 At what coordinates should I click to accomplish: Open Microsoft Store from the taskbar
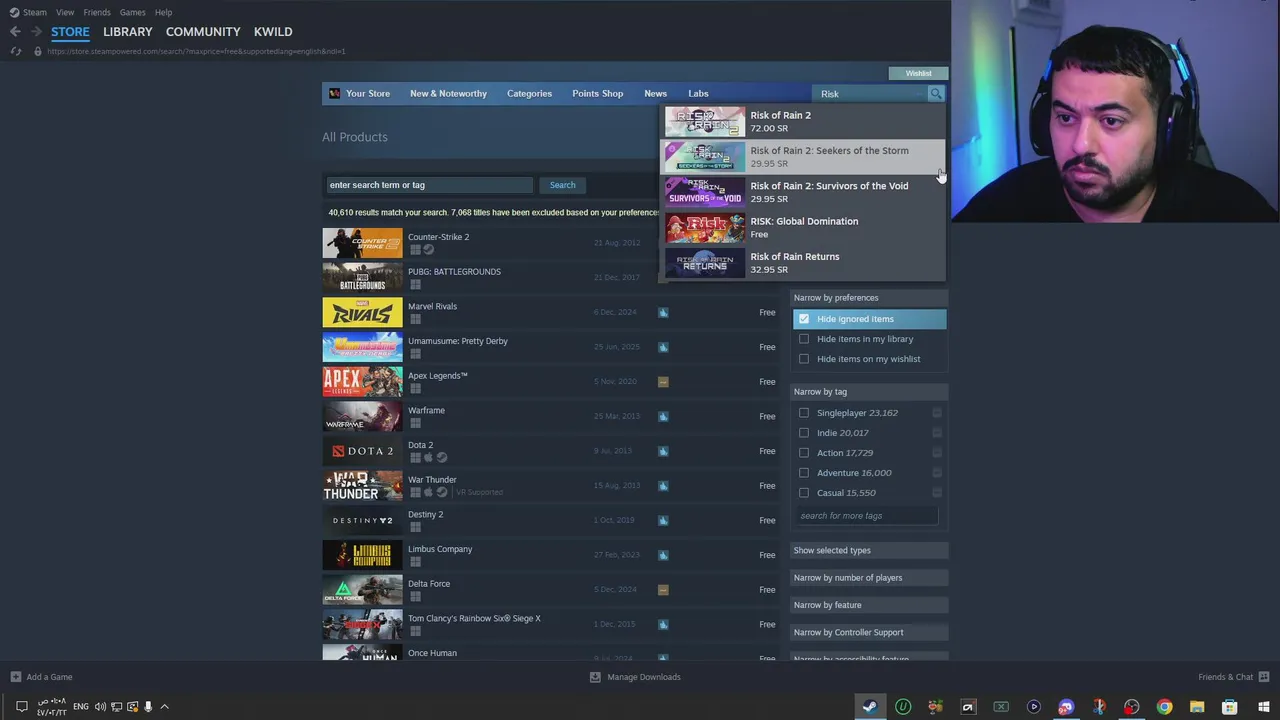point(1229,707)
